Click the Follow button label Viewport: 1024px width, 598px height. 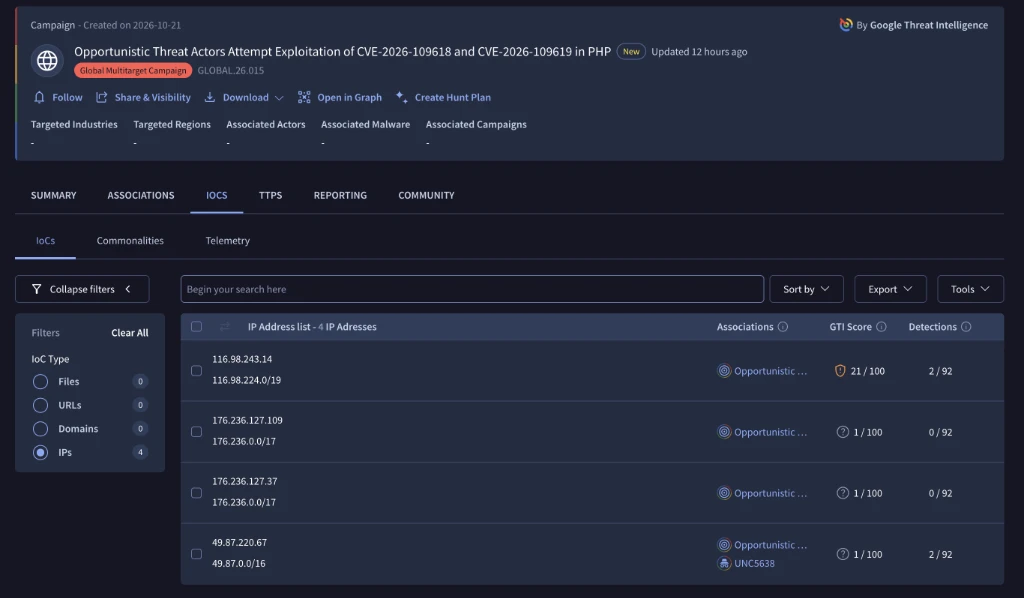coord(67,97)
